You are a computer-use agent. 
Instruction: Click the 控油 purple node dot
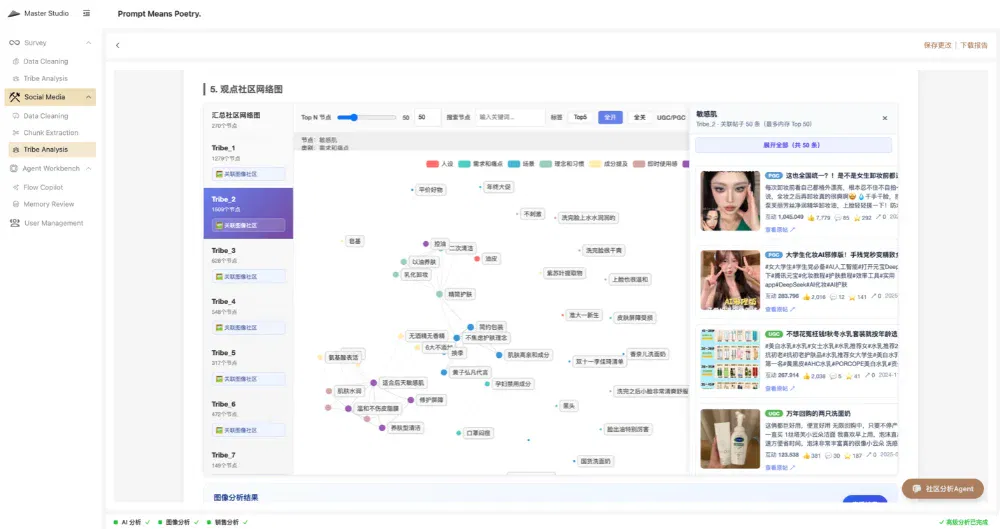(x=426, y=244)
